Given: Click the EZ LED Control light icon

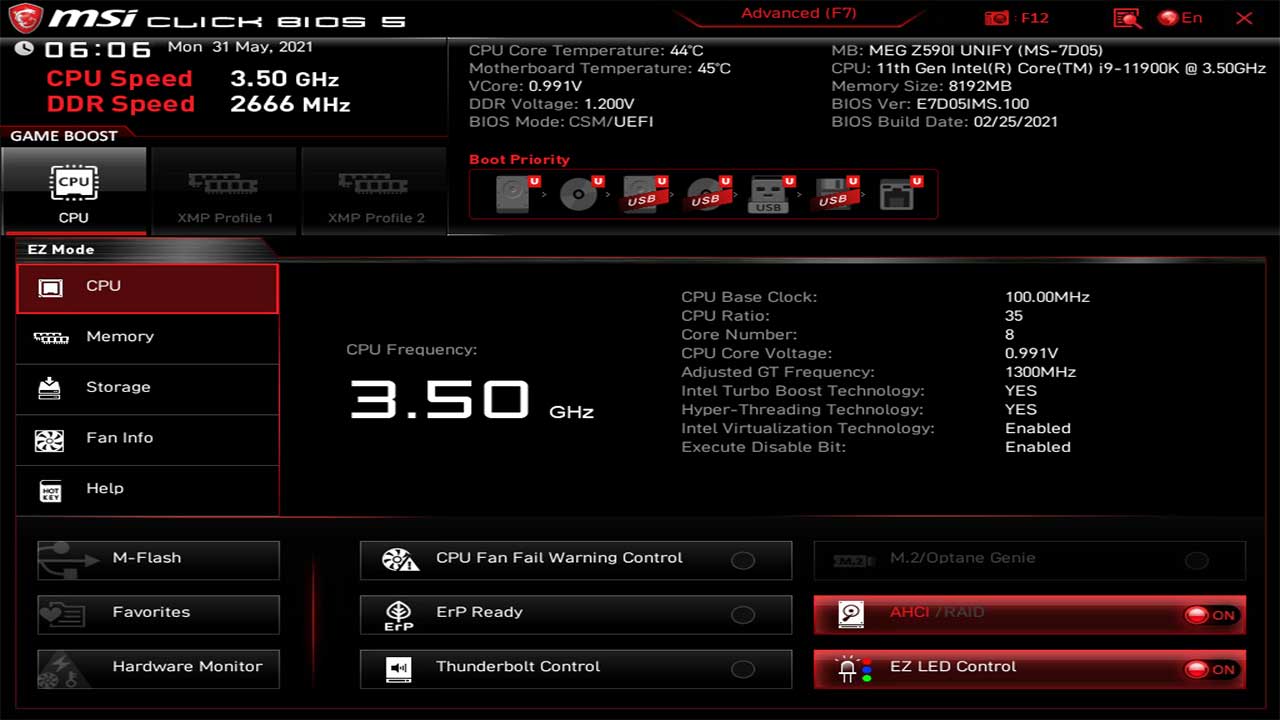Looking at the screenshot, I should 853,669.
